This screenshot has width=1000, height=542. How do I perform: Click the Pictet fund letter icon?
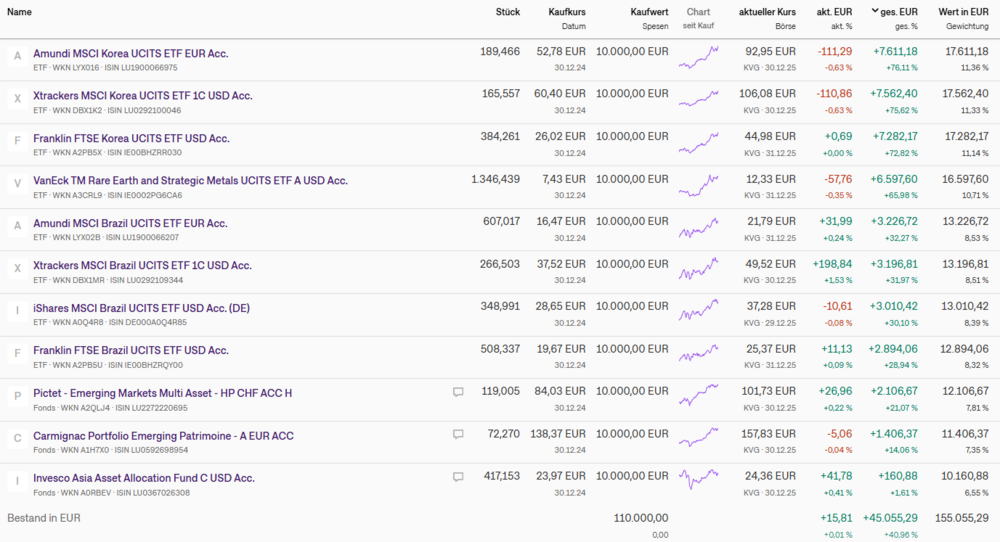tap(17, 396)
